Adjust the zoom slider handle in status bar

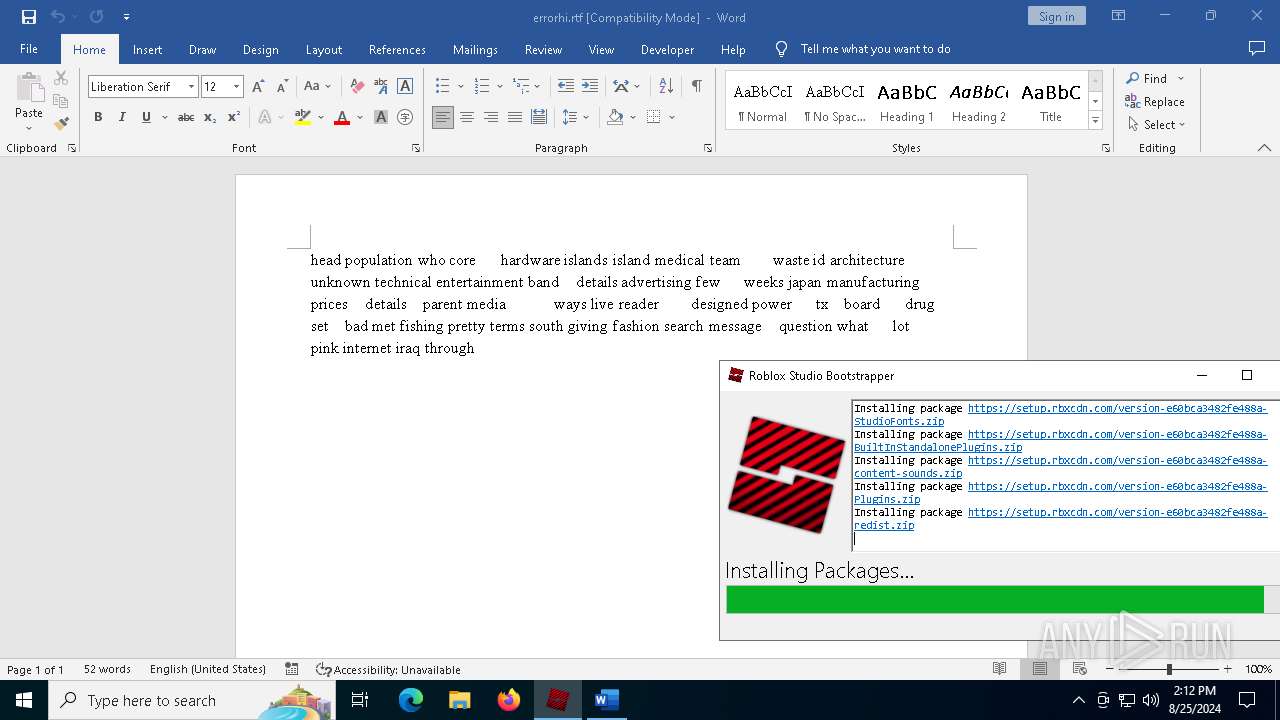coord(1168,669)
